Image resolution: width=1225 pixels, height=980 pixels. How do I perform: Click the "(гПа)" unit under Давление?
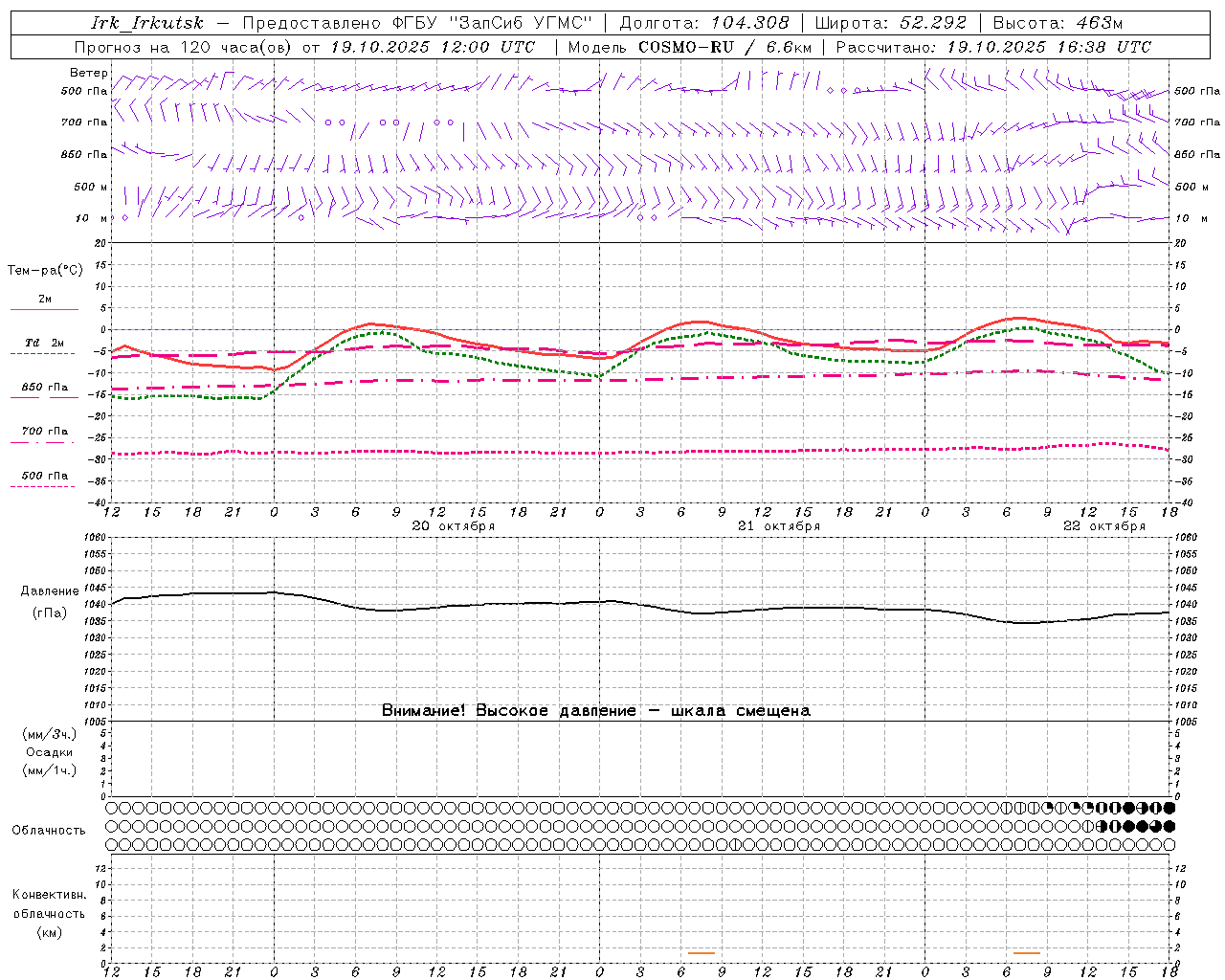pyautogui.click(x=49, y=612)
